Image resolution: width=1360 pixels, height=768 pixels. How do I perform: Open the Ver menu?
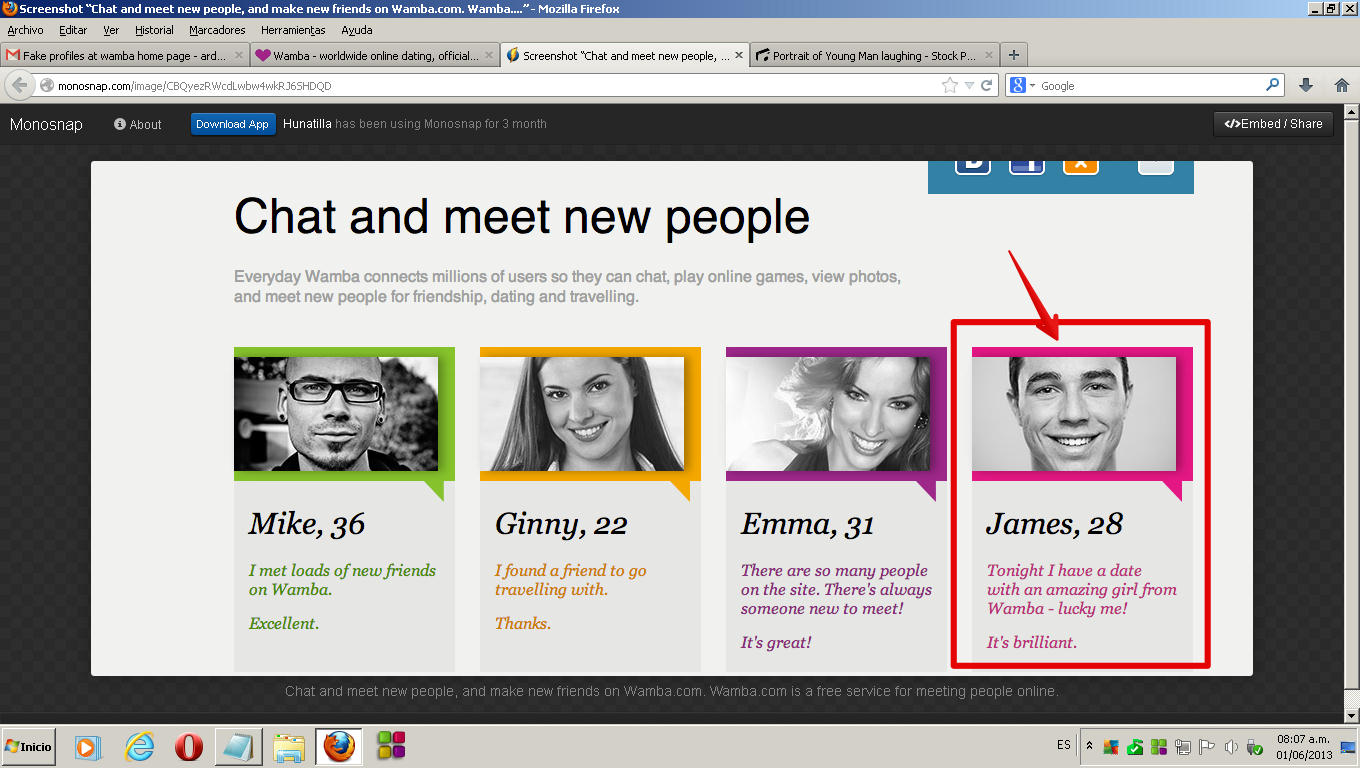pos(111,30)
